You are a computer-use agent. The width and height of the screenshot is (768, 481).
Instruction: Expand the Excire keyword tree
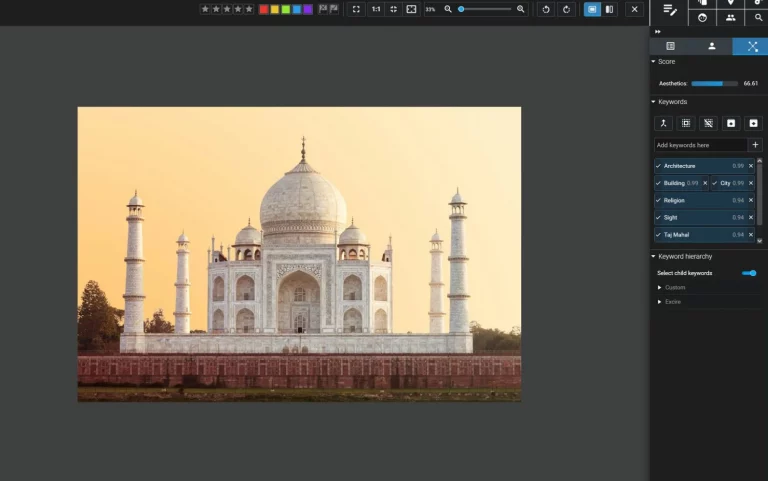[659, 302]
